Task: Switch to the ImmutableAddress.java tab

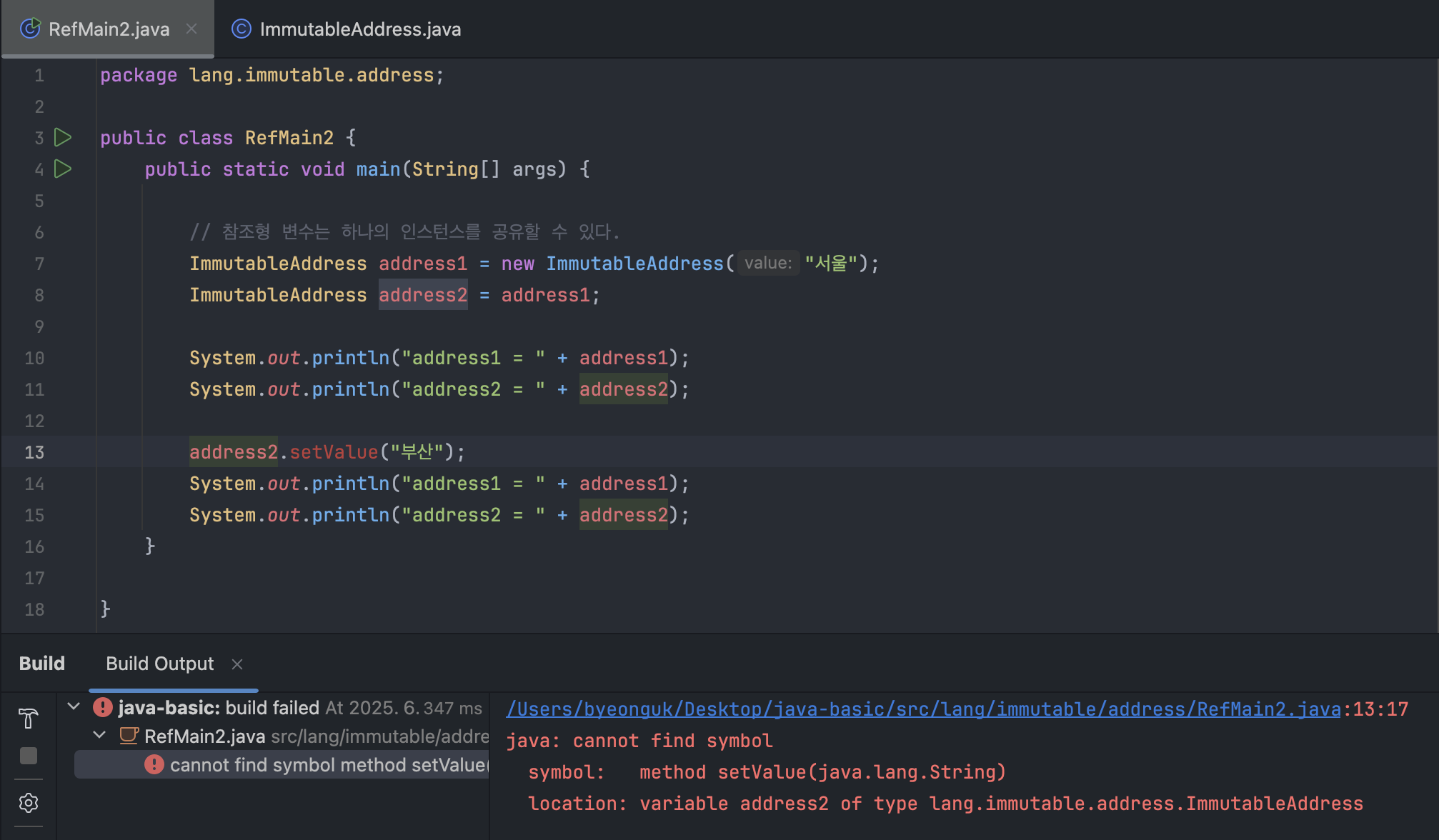Action: [359, 29]
